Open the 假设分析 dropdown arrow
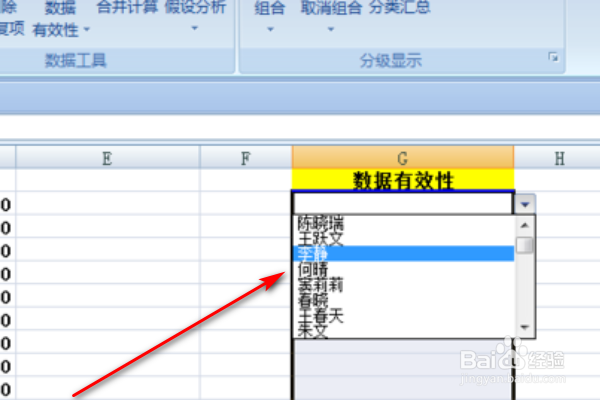 point(195,28)
